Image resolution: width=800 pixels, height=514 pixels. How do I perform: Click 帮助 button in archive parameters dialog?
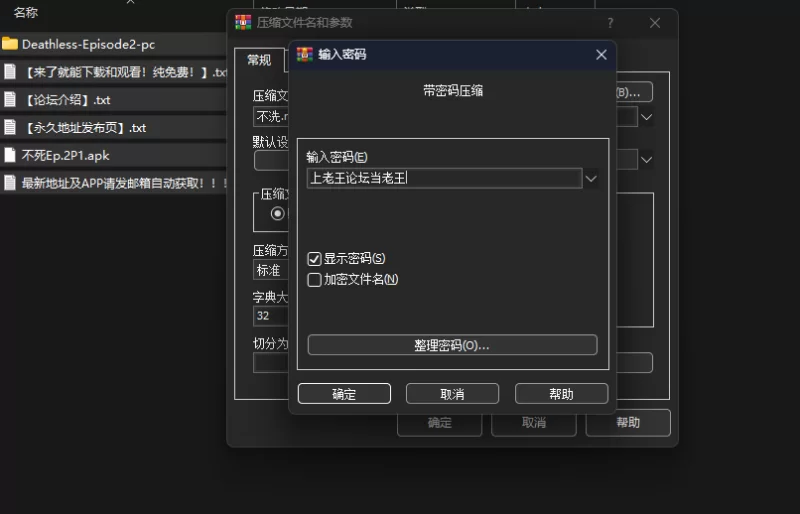point(628,423)
